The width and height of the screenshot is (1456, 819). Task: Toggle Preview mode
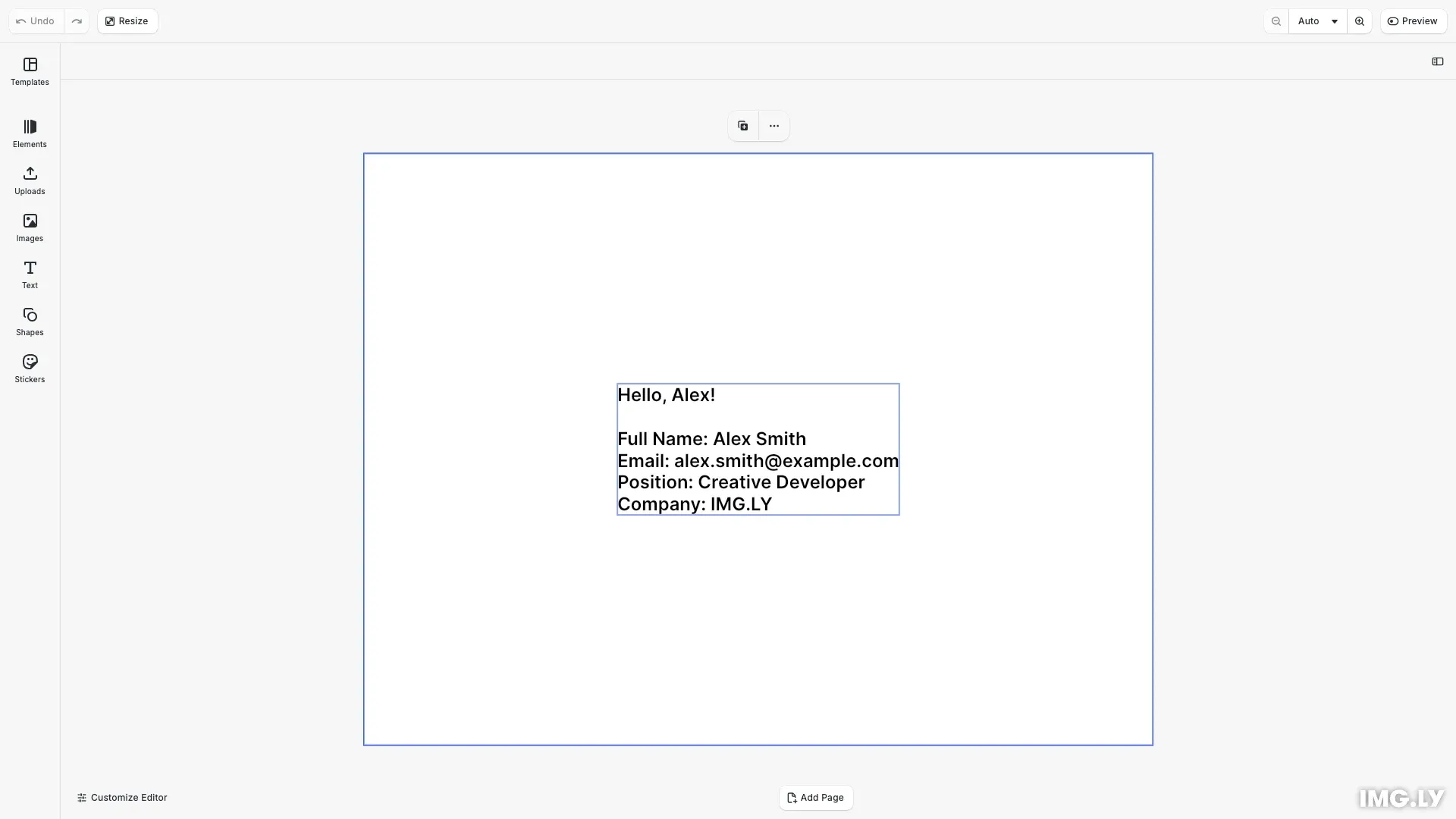click(x=1413, y=20)
